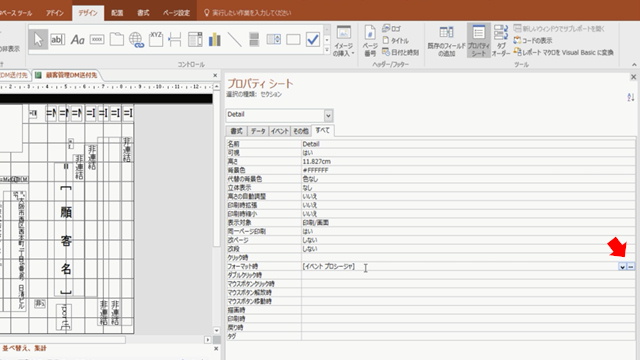
Task: Select the pointer selection tool
Action: coord(38,40)
